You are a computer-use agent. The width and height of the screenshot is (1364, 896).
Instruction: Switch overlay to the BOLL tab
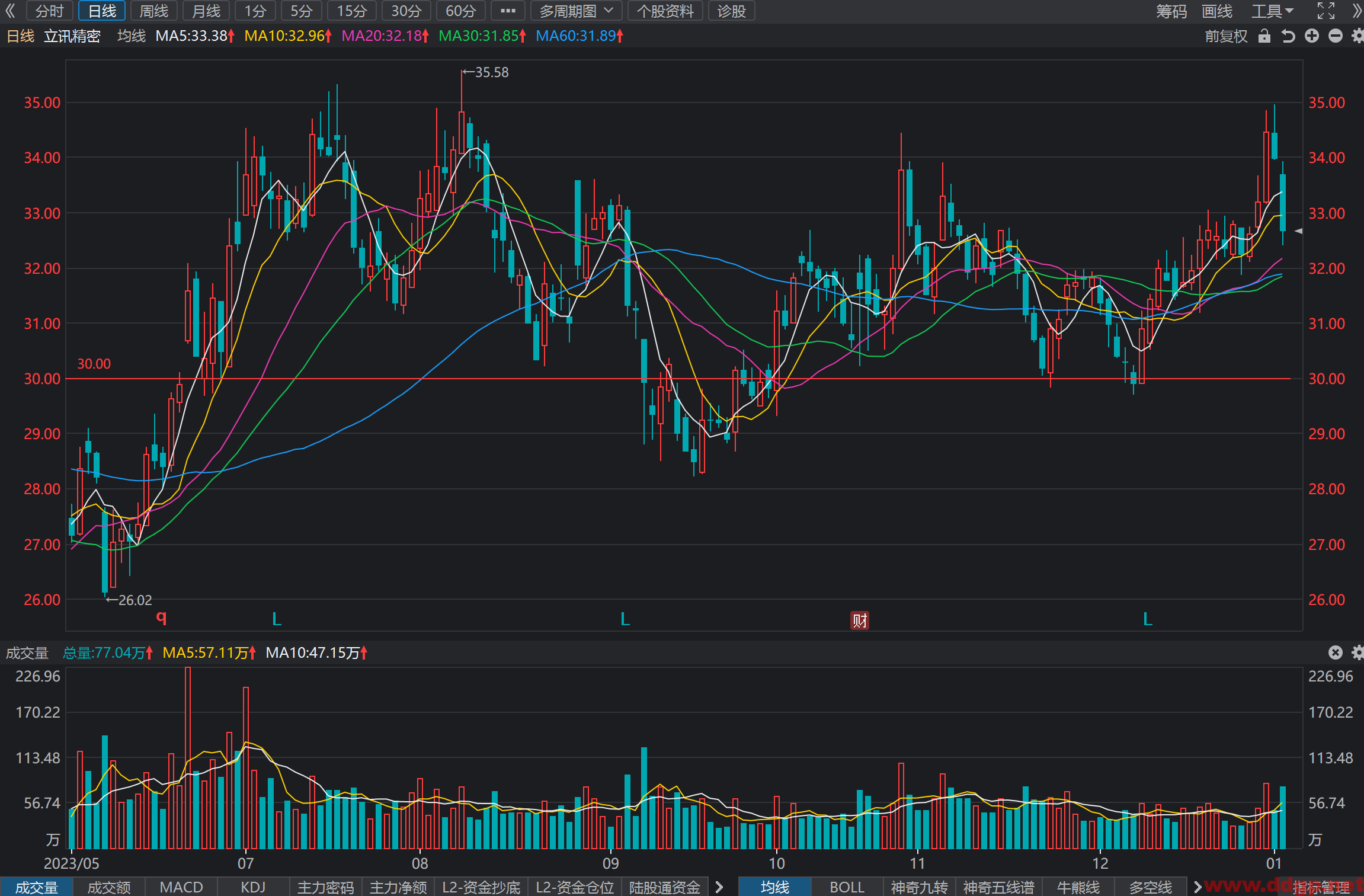[847, 887]
